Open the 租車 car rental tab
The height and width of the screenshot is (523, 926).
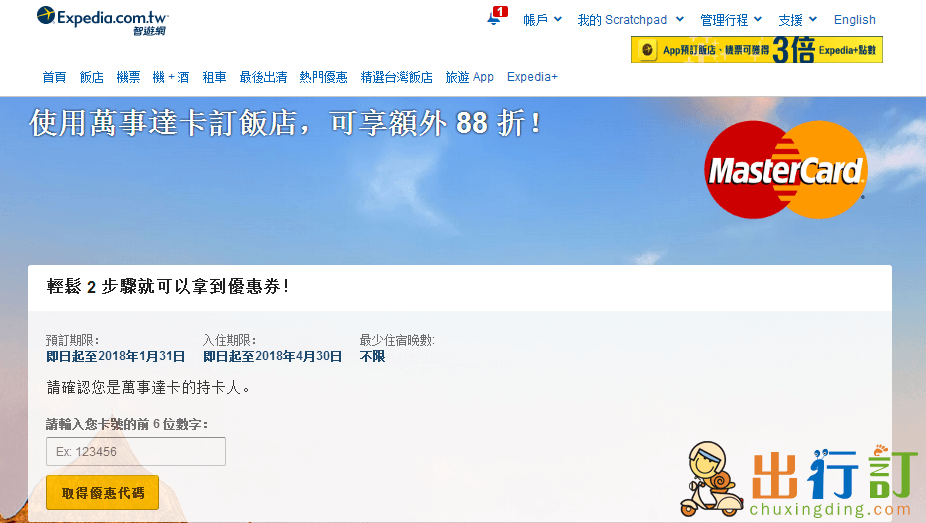click(x=214, y=77)
